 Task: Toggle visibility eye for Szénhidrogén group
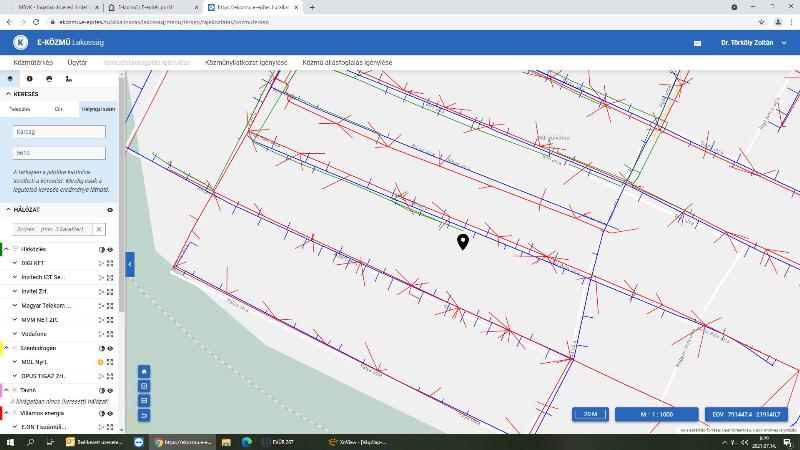tap(110, 348)
